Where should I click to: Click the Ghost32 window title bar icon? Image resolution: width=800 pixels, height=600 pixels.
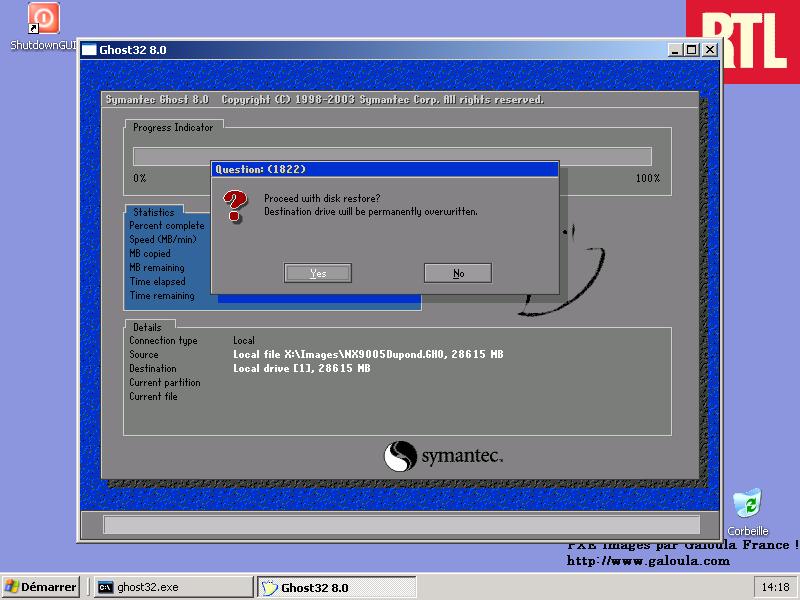tap(89, 50)
